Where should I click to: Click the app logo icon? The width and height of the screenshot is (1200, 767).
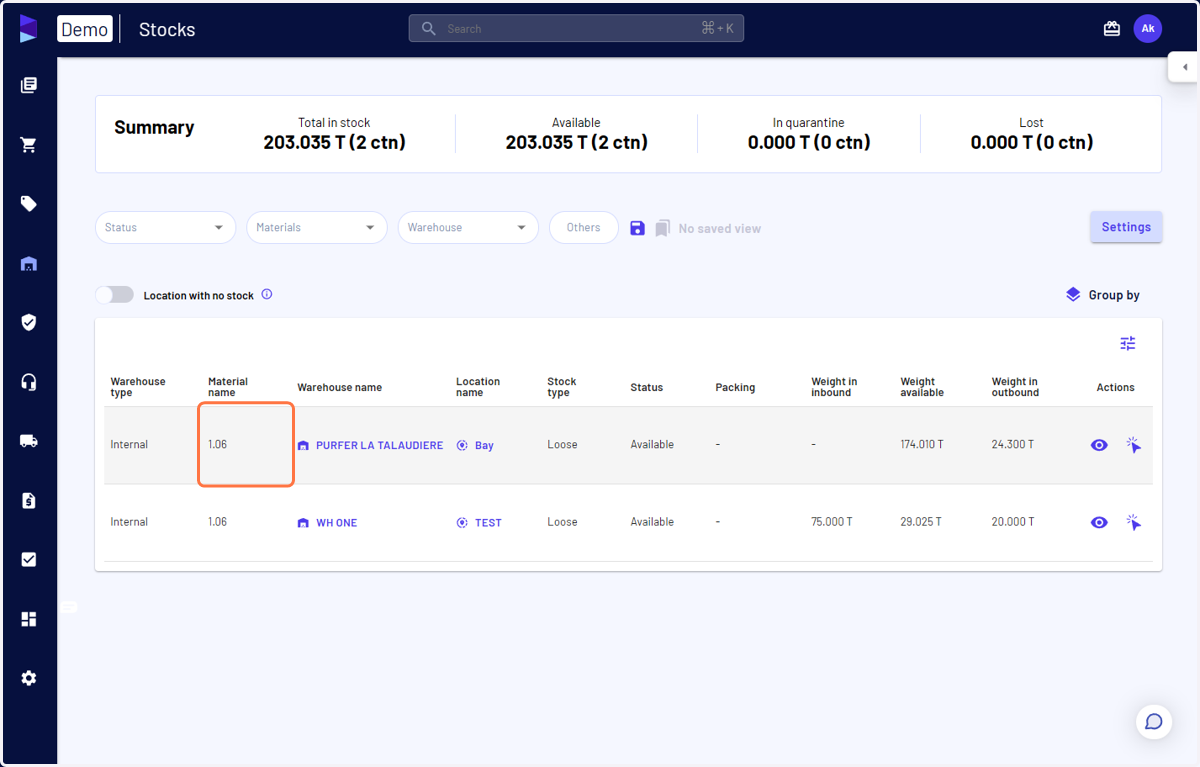[x=28, y=28]
